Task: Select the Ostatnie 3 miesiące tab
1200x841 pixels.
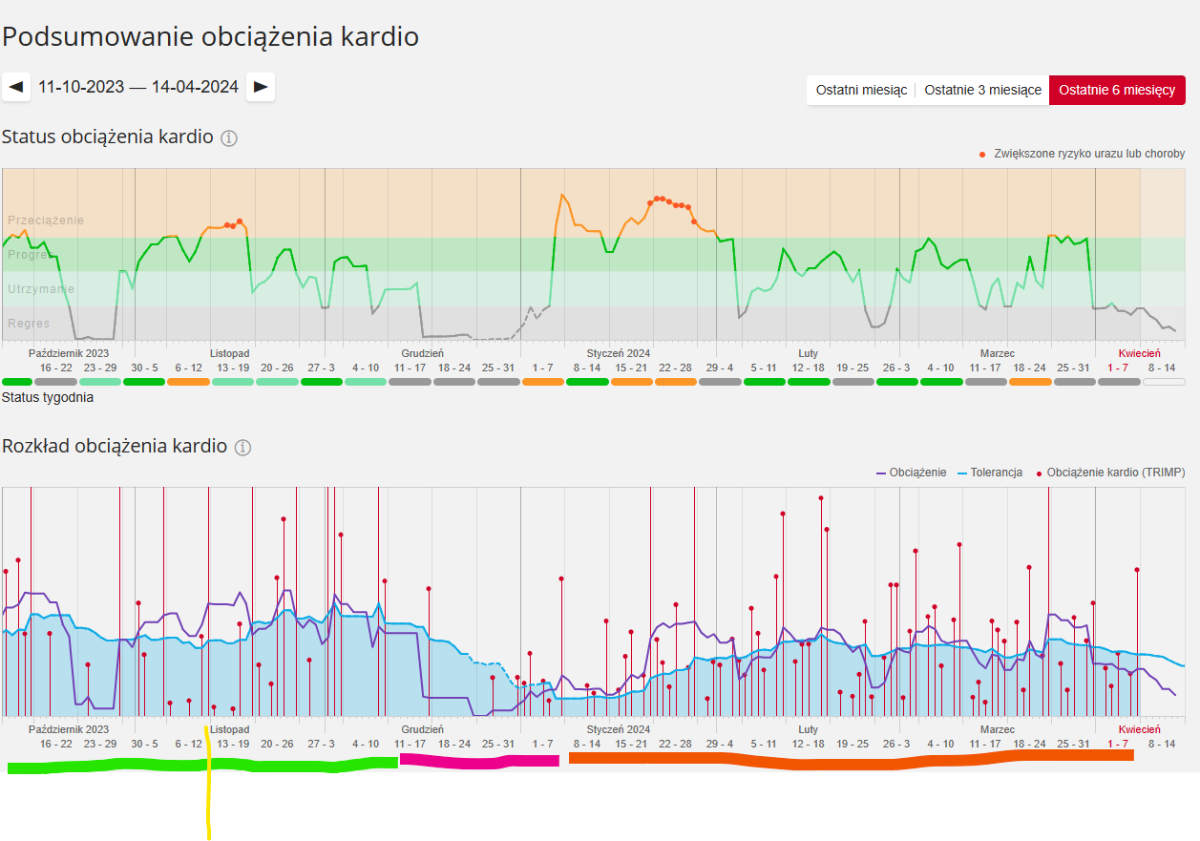Action: click(982, 90)
